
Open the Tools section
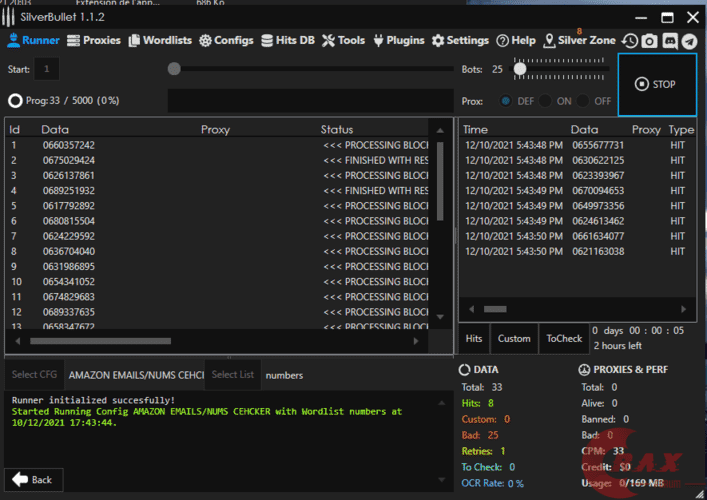(344, 41)
